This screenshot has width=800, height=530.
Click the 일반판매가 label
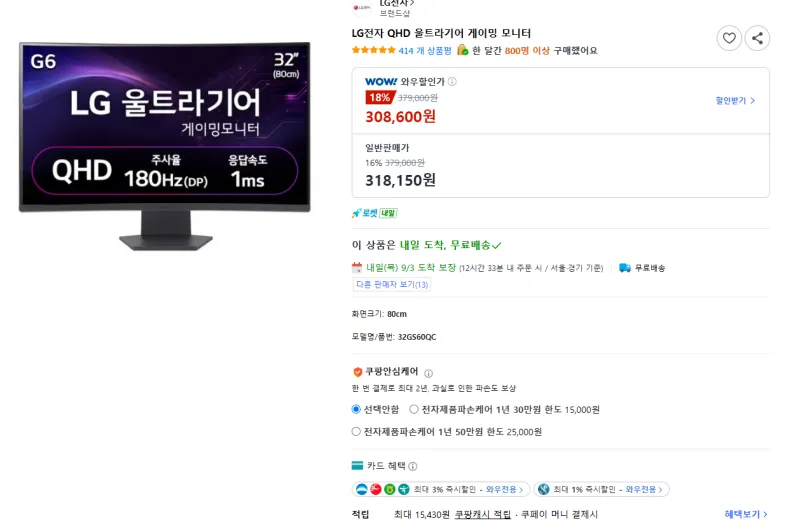[387, 148]
